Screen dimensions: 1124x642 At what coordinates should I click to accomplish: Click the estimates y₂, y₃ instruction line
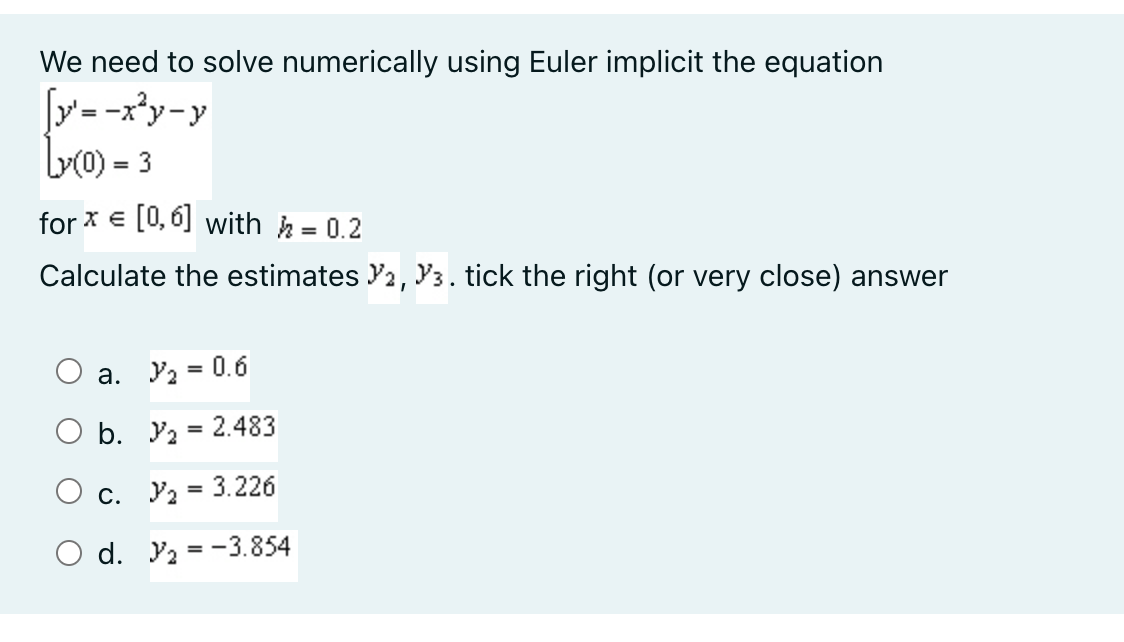(x=493, y=274)
